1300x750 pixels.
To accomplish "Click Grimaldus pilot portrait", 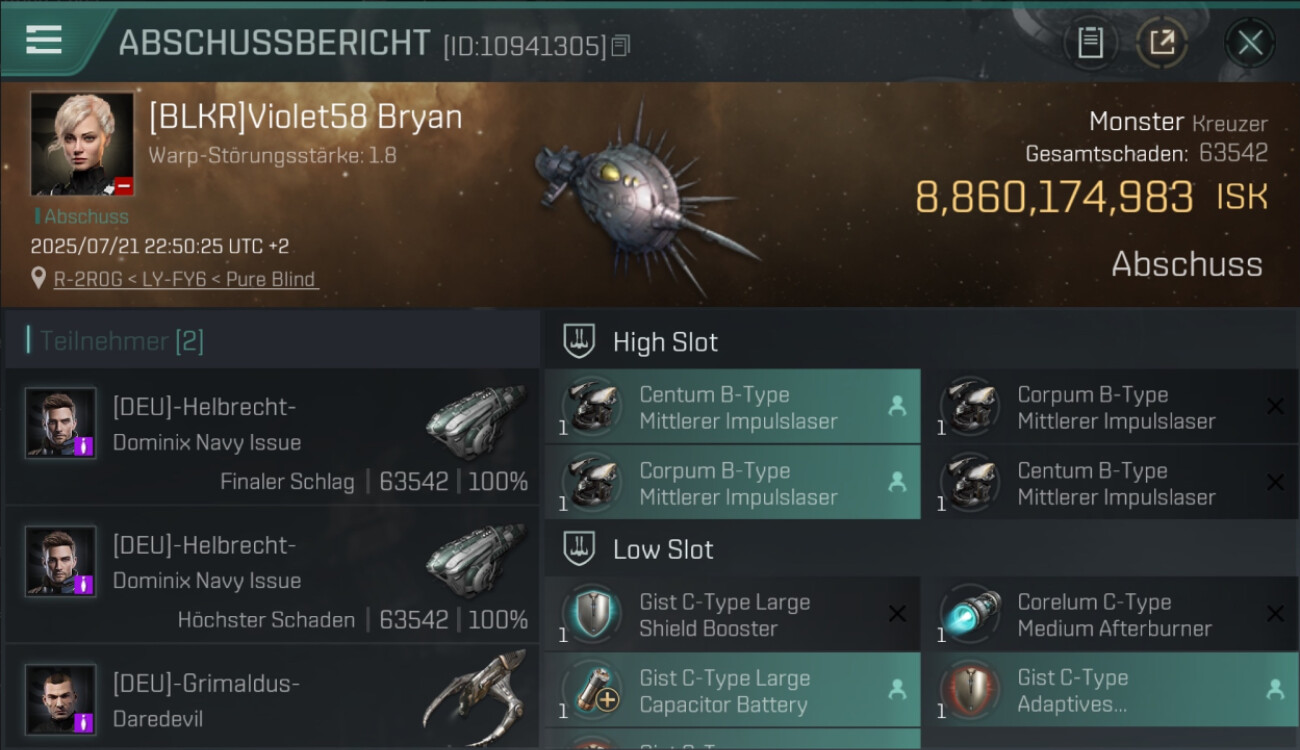I will [61, 697].
